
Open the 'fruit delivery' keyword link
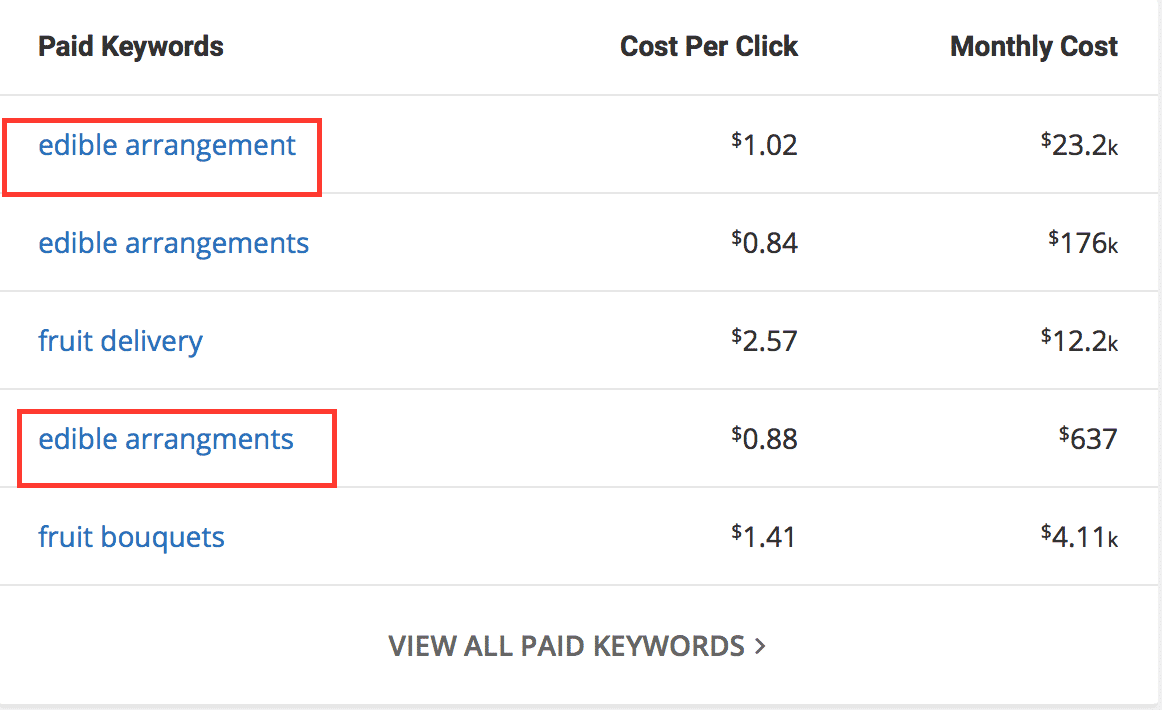pos(120,342)
